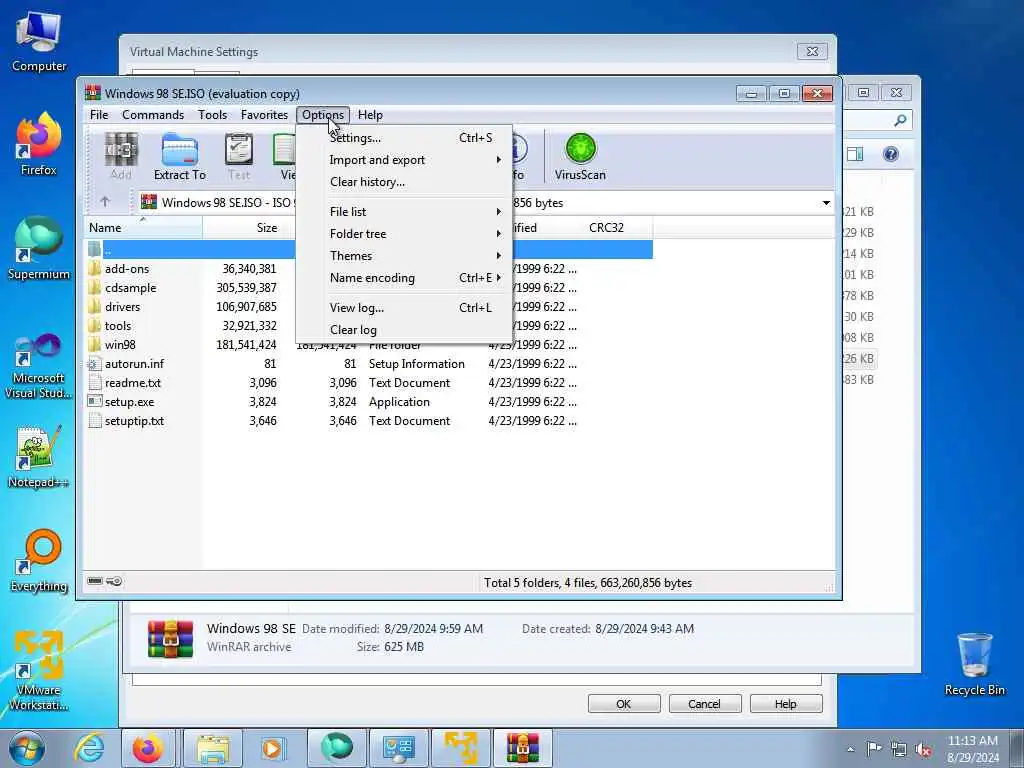
Task: Open the Favorites menu
Action: [264, 115]
